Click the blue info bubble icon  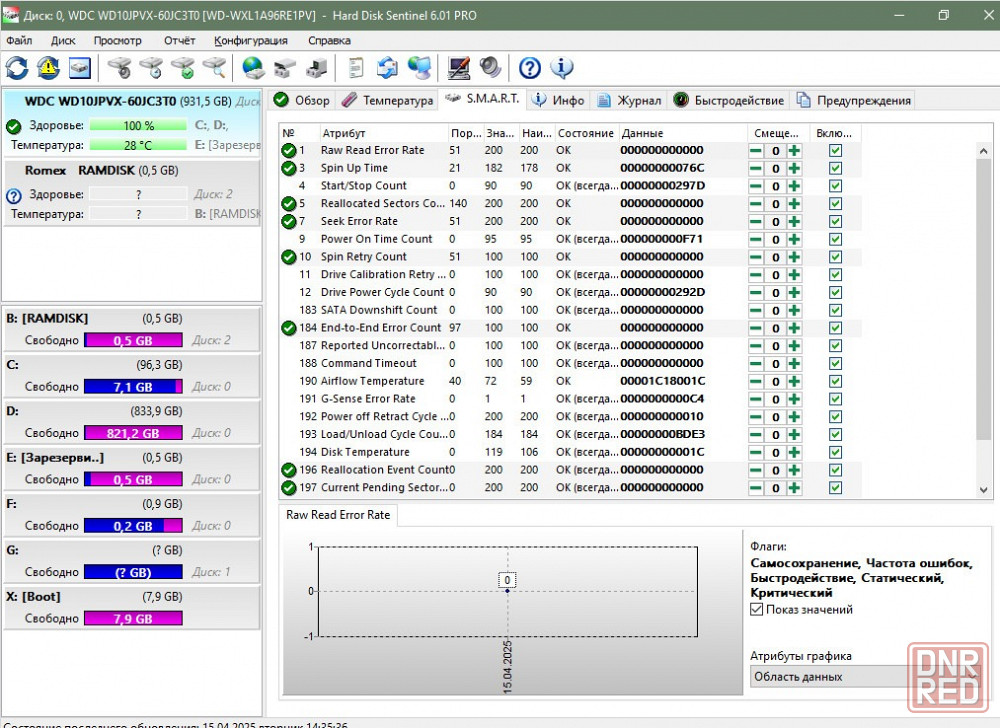[562, 68]
